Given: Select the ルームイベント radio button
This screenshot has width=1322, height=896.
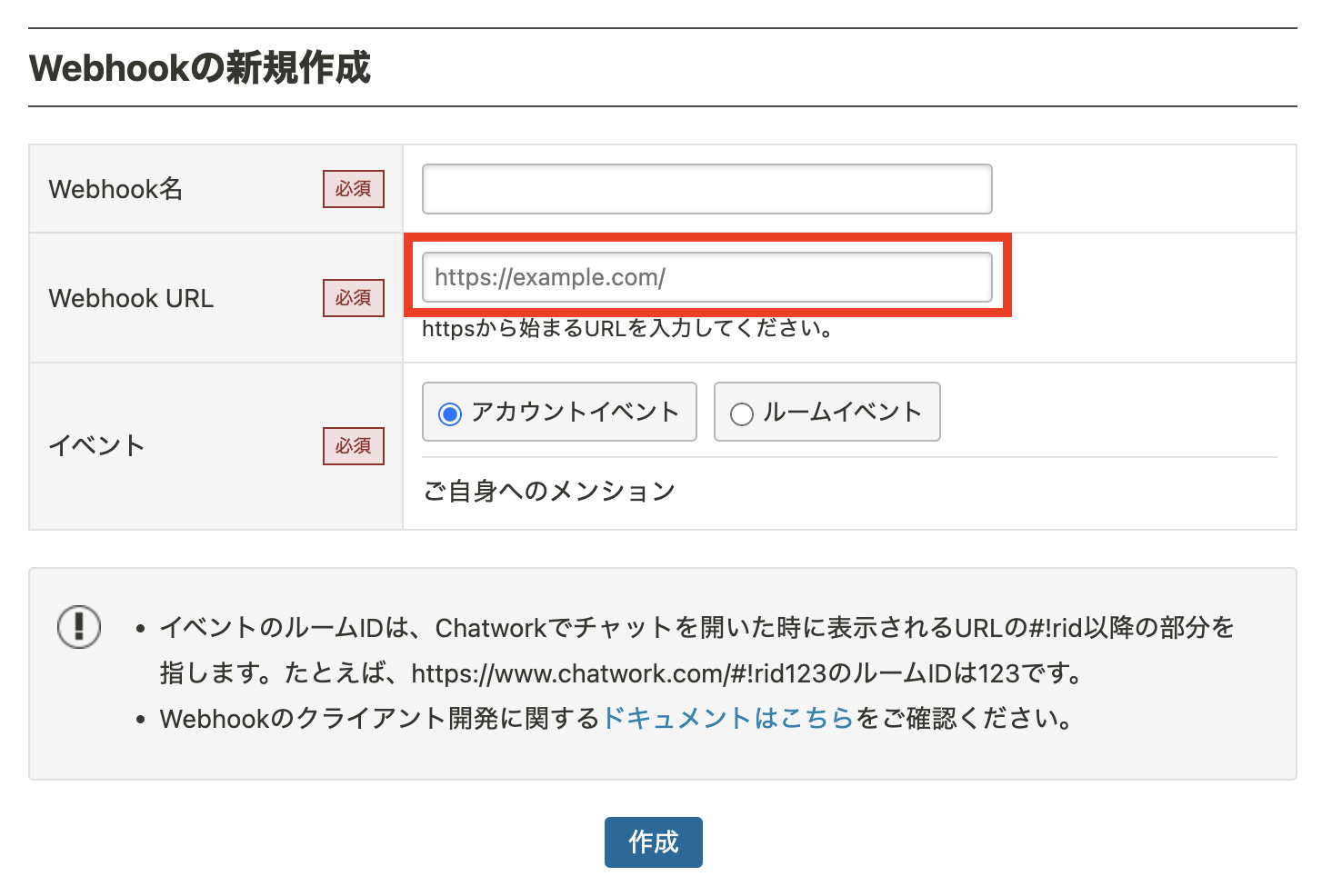Looking at the screenshot, I should [x=742, y=413].
